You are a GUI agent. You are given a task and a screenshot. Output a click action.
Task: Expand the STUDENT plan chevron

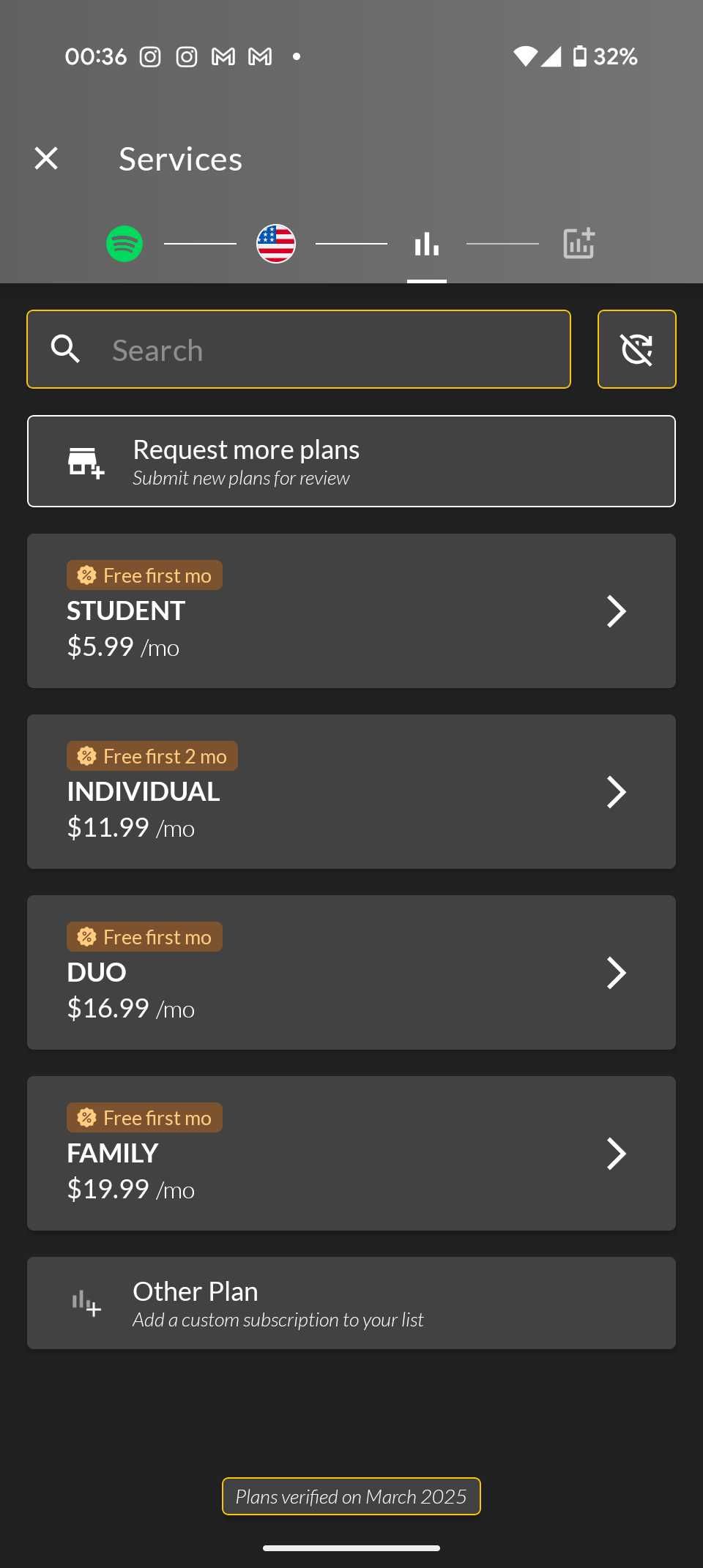[x=617, y=611]
